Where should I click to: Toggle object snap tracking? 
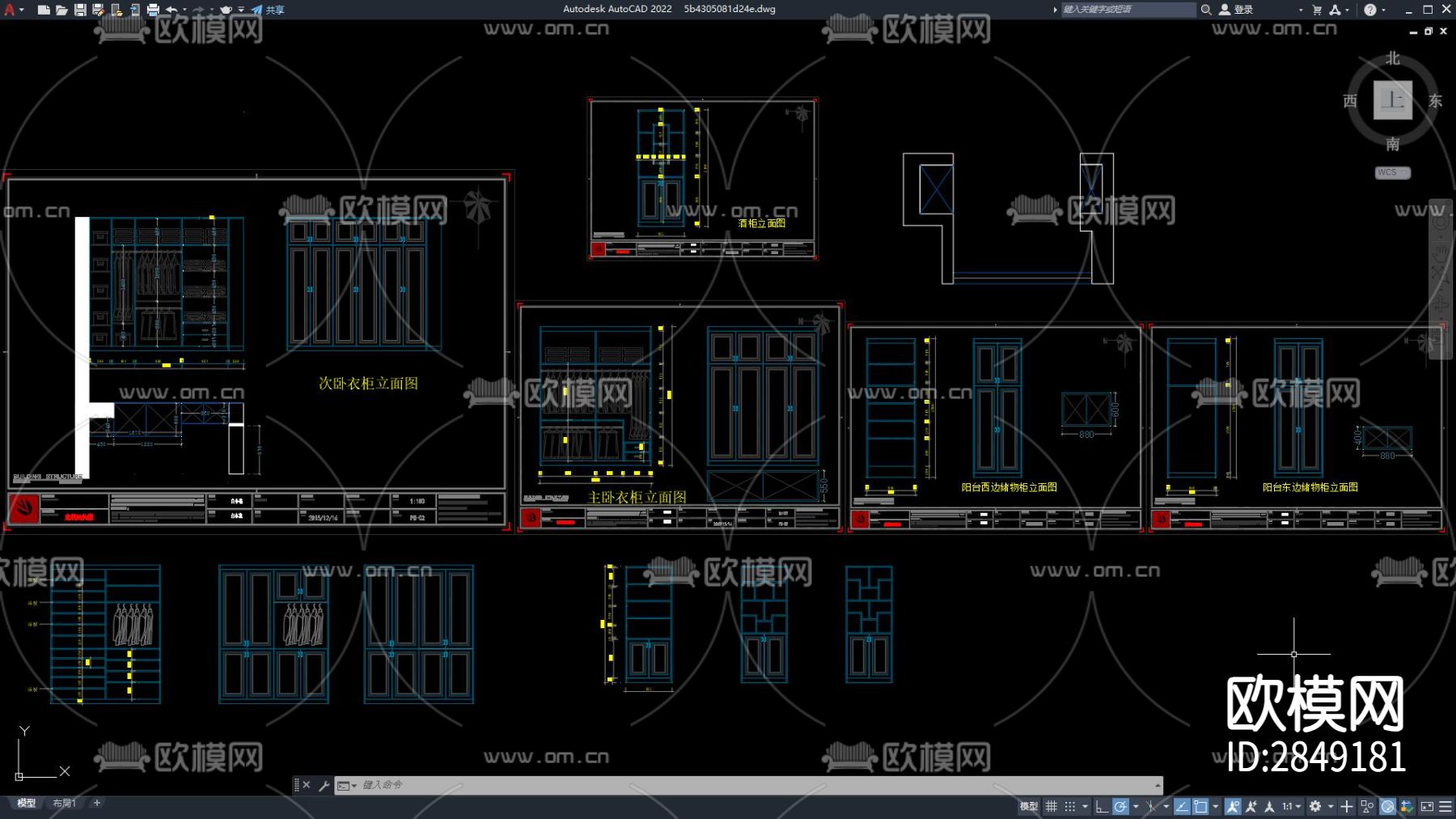1182,806
